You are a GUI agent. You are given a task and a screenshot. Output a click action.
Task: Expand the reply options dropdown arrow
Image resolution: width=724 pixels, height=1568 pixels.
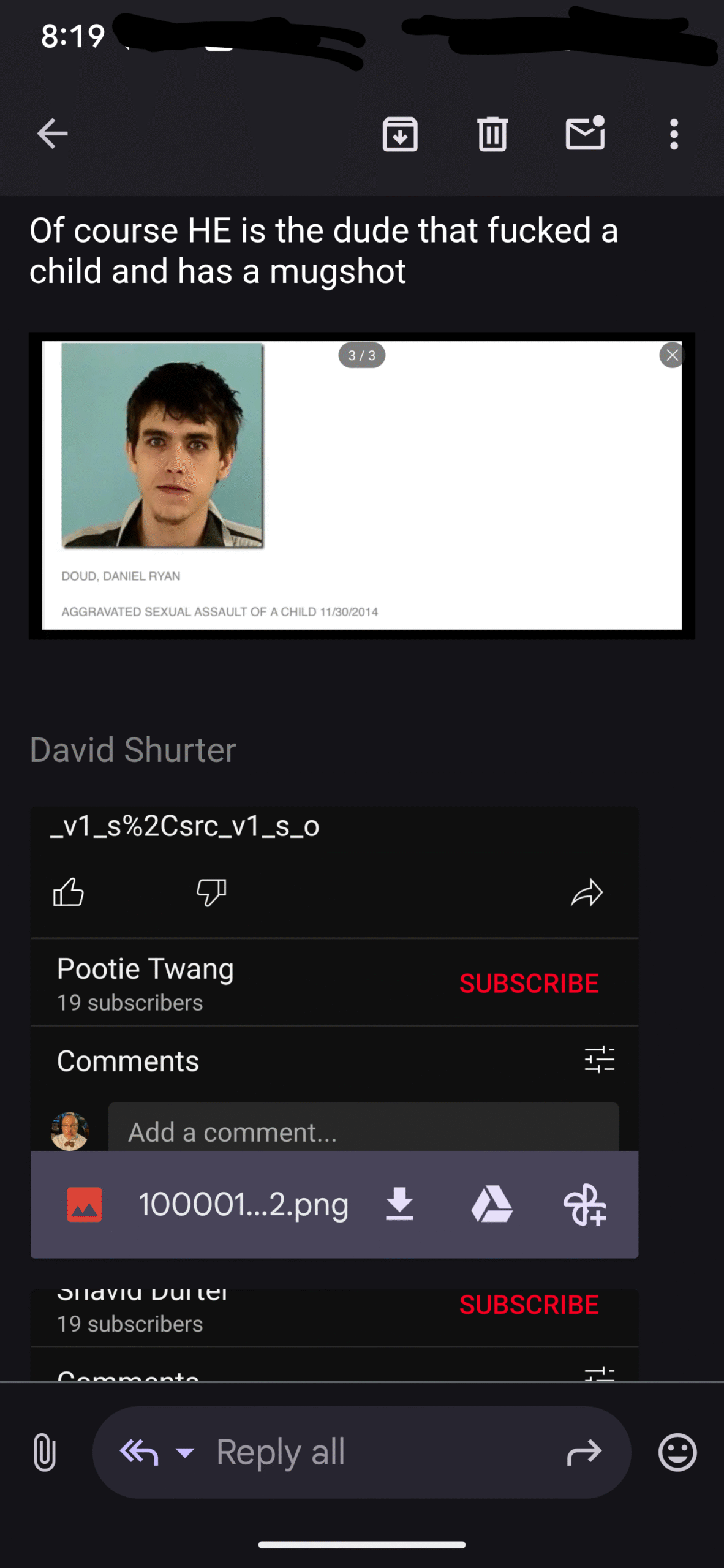pos(185,1452)
